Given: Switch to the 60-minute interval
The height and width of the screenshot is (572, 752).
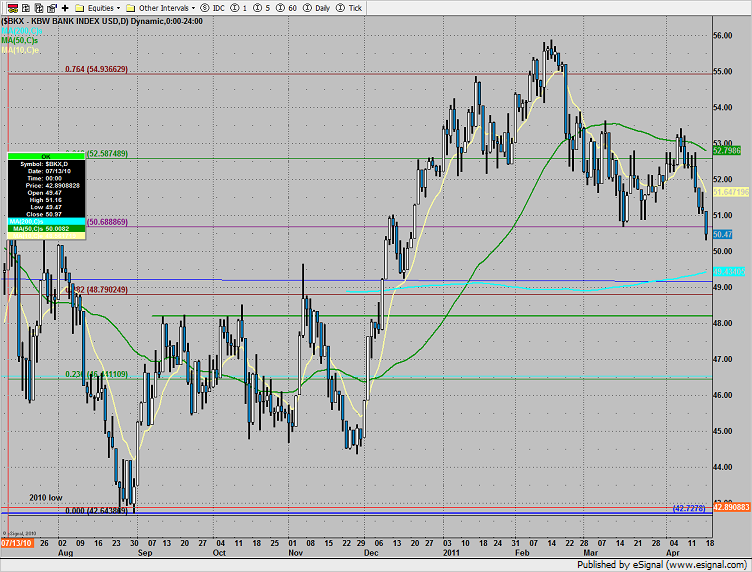Looking at the screenshot, I should point(287,8).
